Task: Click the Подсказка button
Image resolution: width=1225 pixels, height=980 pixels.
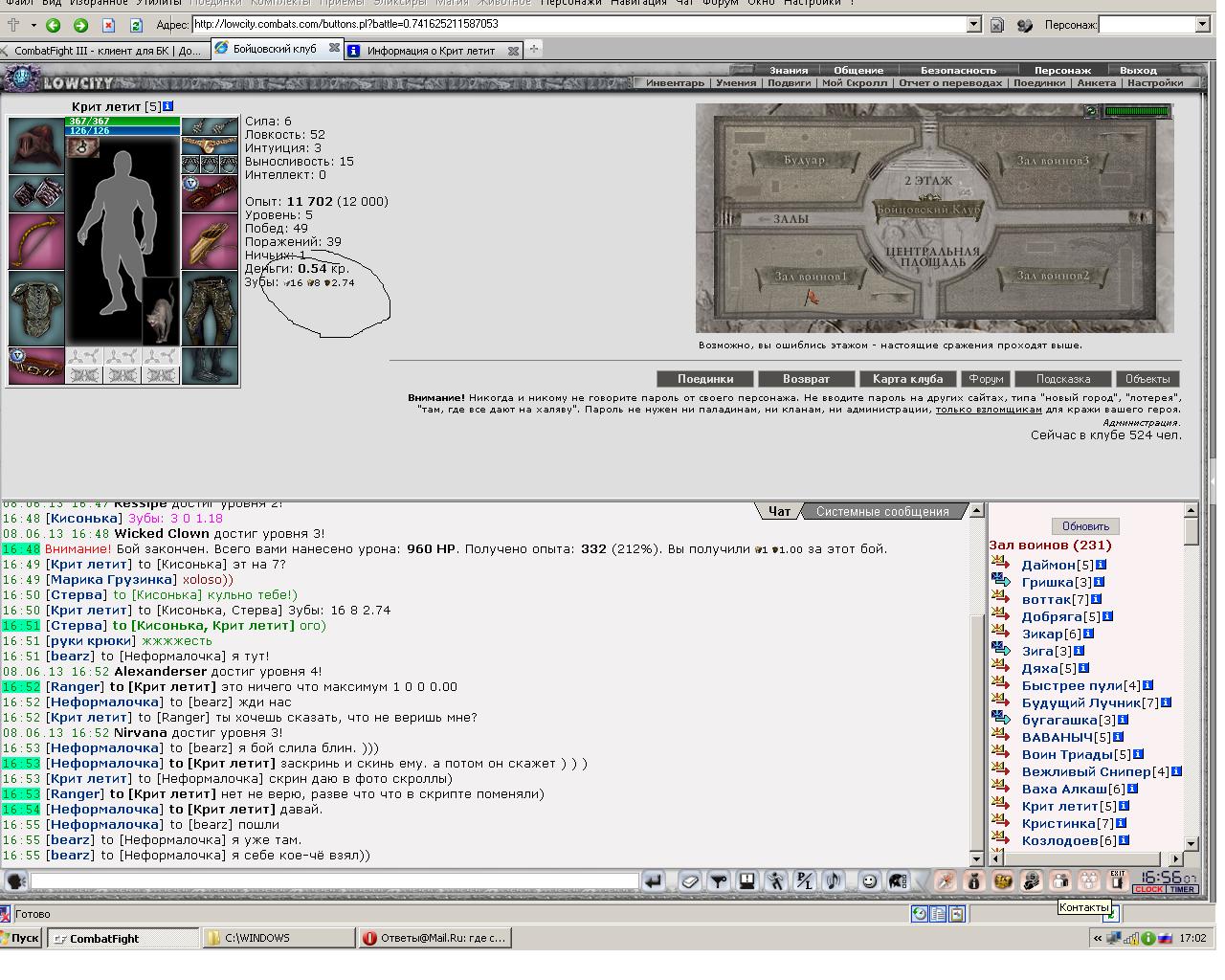Action: point(1062,379)
